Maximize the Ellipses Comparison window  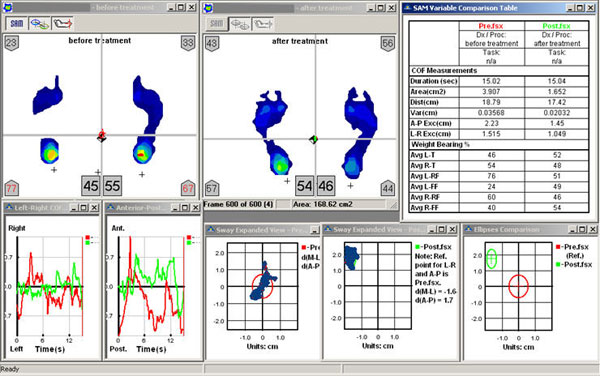(582, 230)
